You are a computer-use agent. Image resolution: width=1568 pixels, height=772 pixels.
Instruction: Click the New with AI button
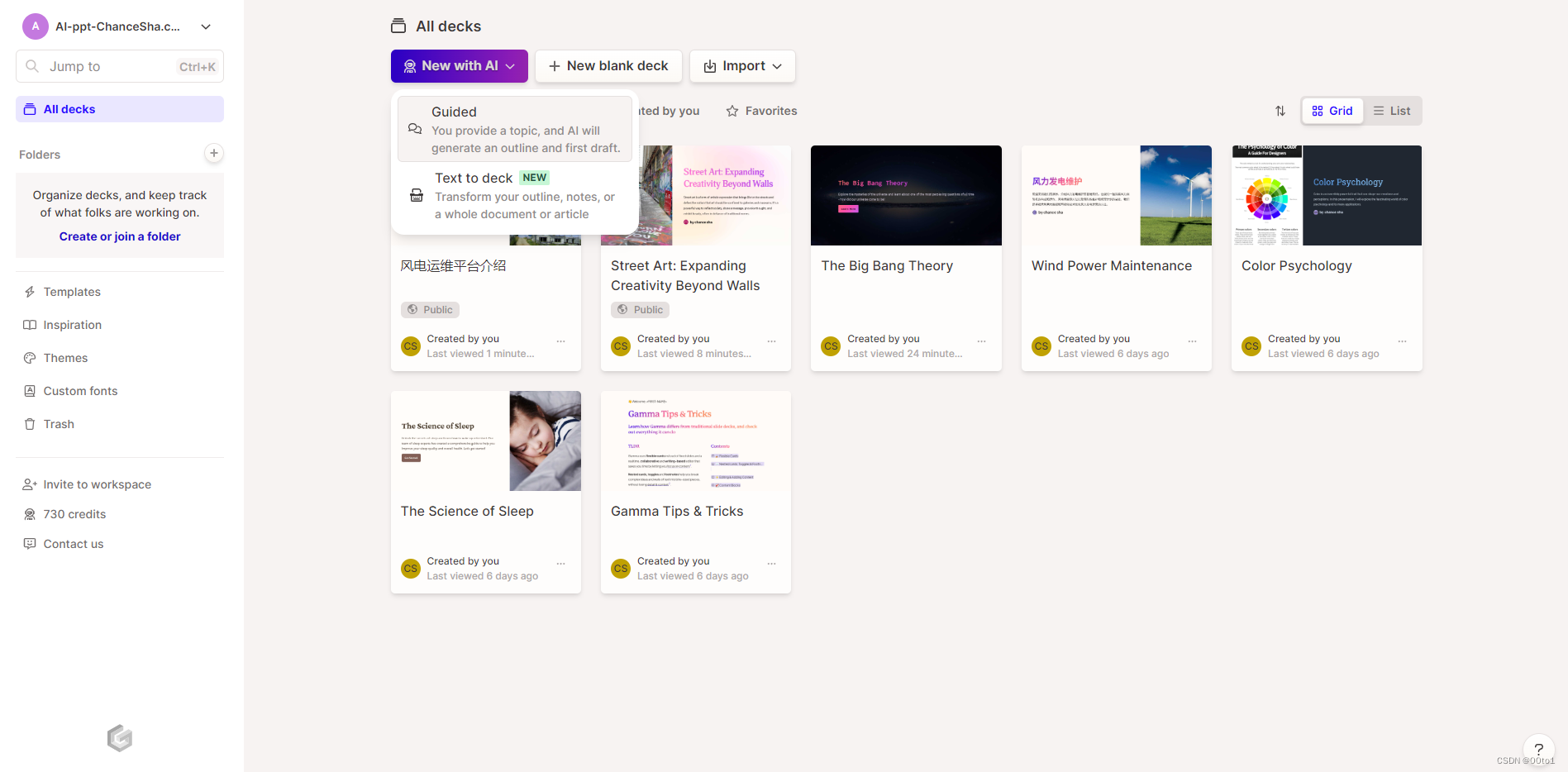coord(460,66)
